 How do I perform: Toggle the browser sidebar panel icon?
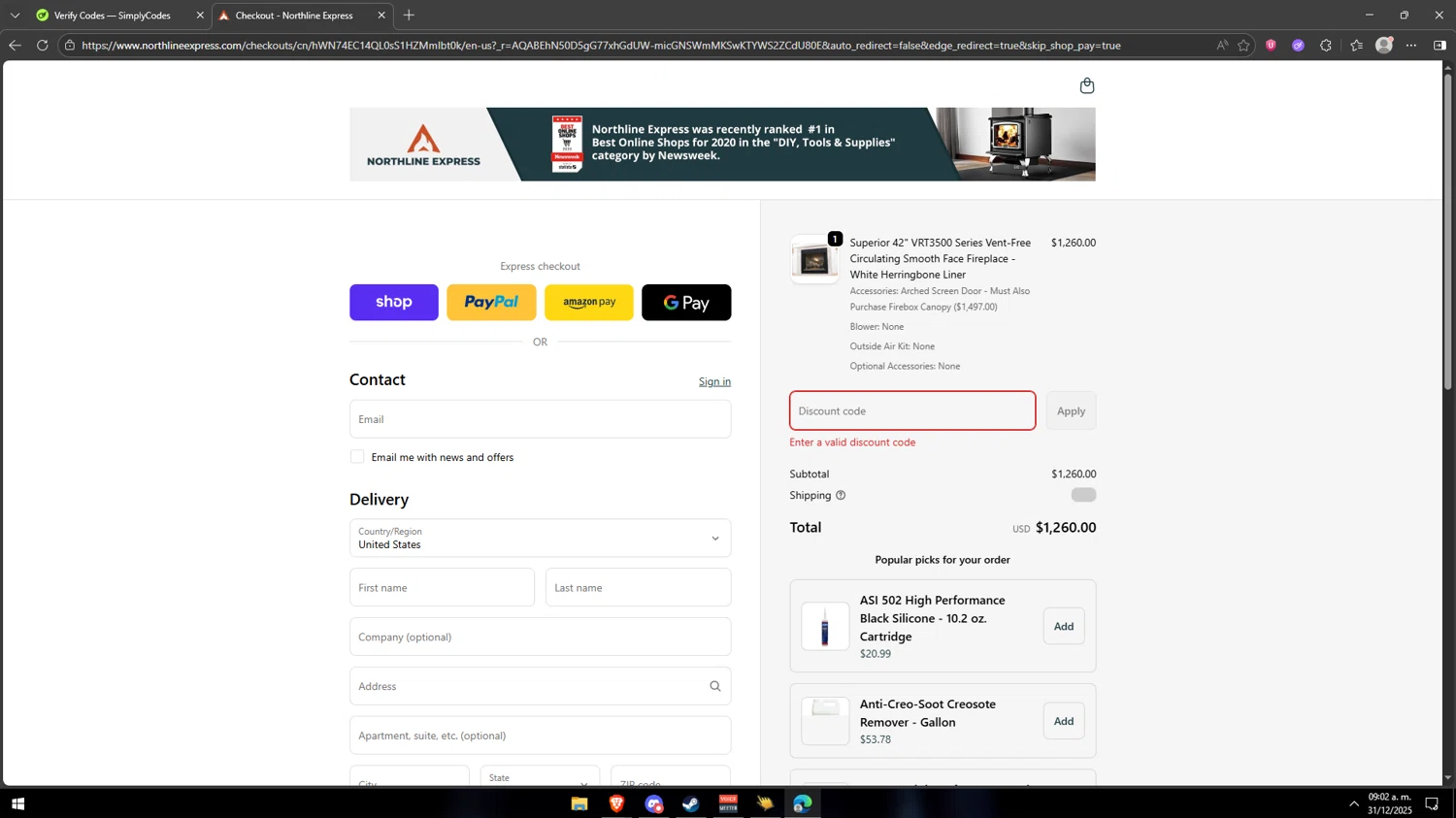click(1439, 45)
